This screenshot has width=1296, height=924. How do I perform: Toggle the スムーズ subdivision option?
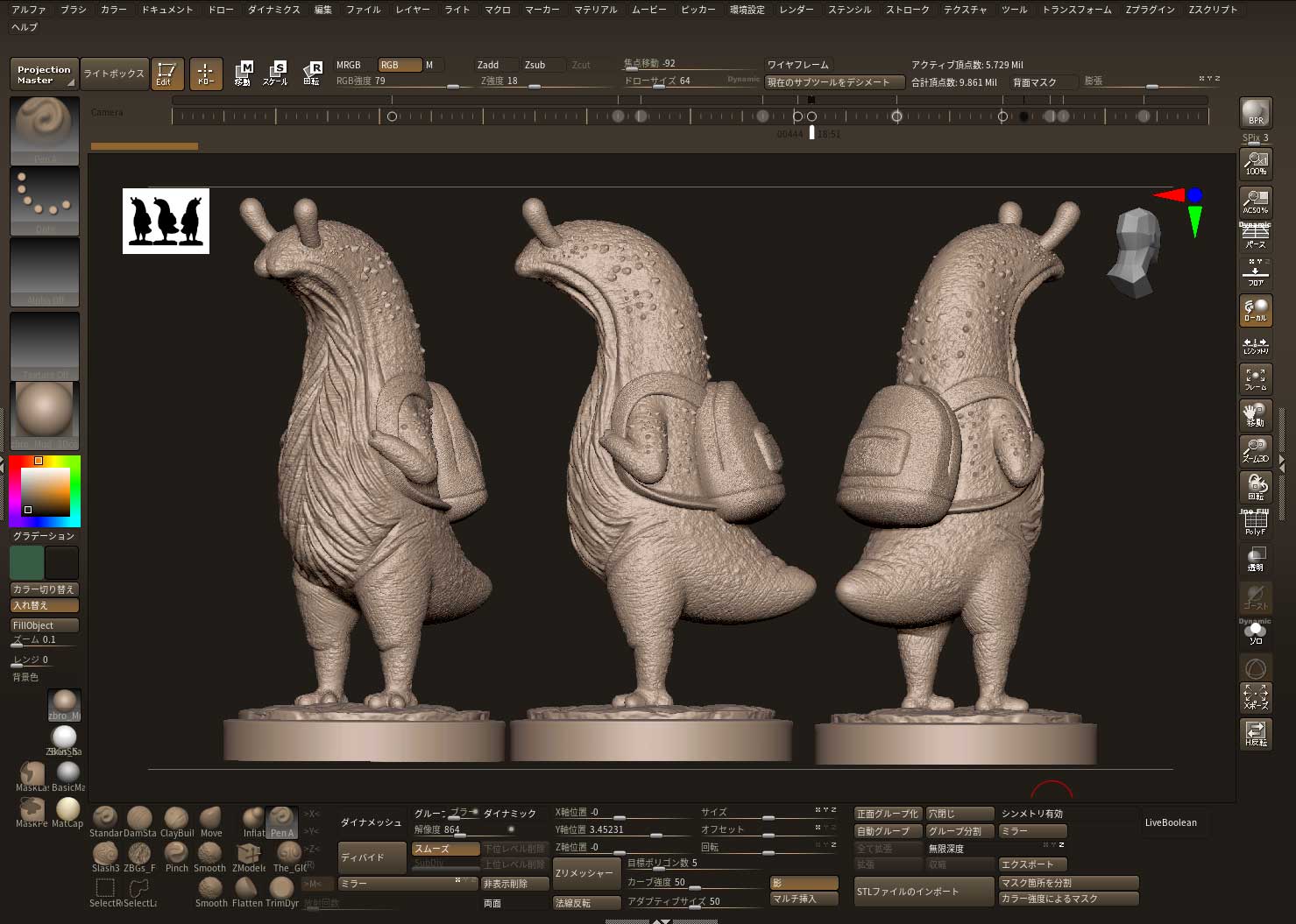445,849
